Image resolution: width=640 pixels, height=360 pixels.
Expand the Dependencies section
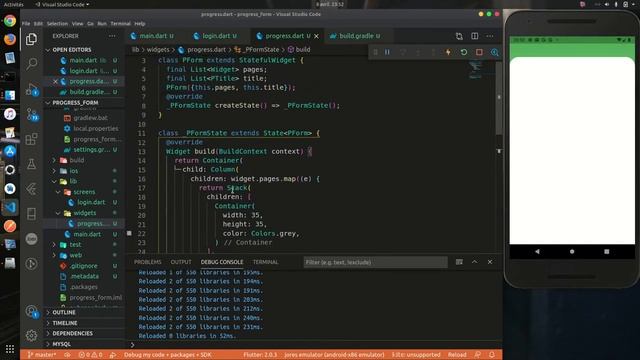[x=72, y=333]
